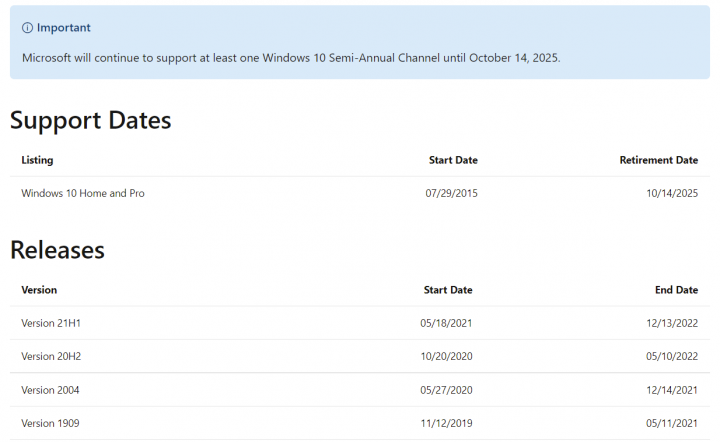
Task: Select the Support Dates heading
Action: point(91,121)
